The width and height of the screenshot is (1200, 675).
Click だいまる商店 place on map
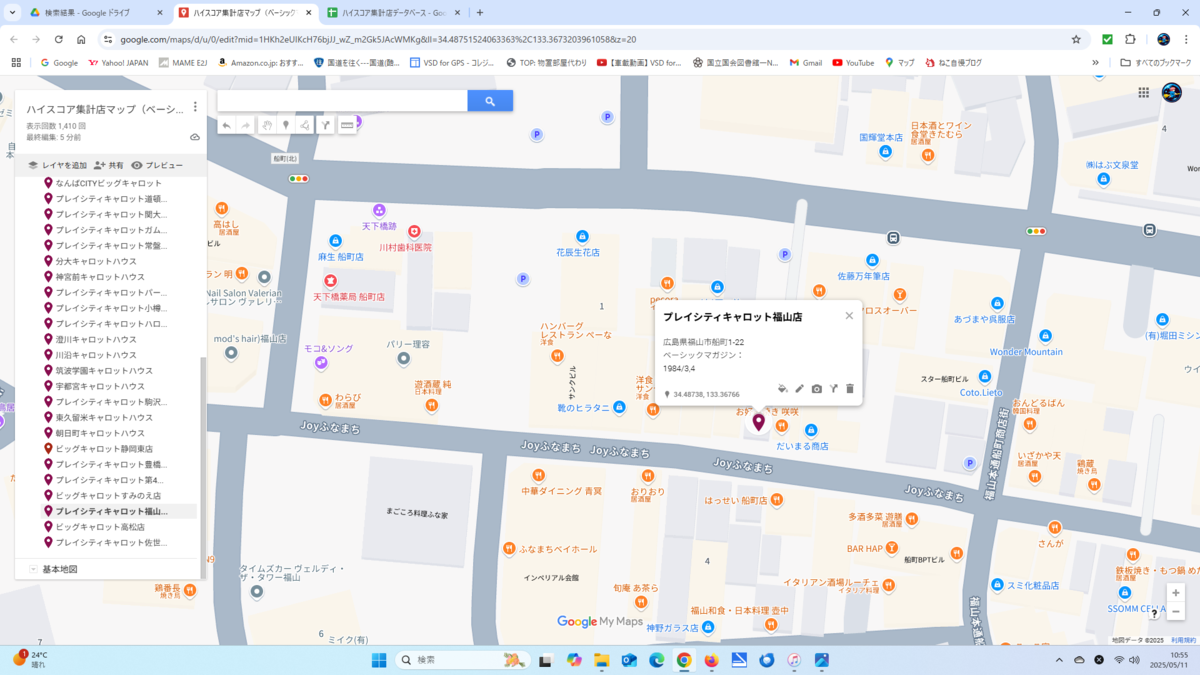point(802,446)
